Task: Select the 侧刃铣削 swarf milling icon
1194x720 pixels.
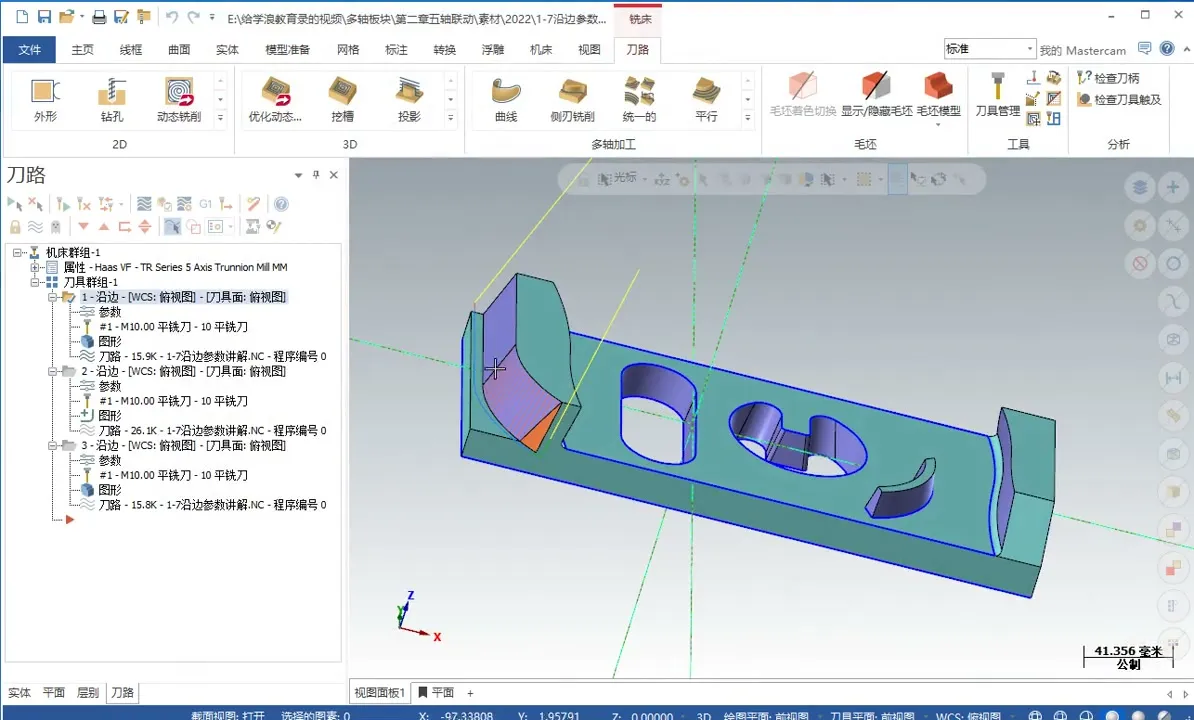Action: (571, 98)
